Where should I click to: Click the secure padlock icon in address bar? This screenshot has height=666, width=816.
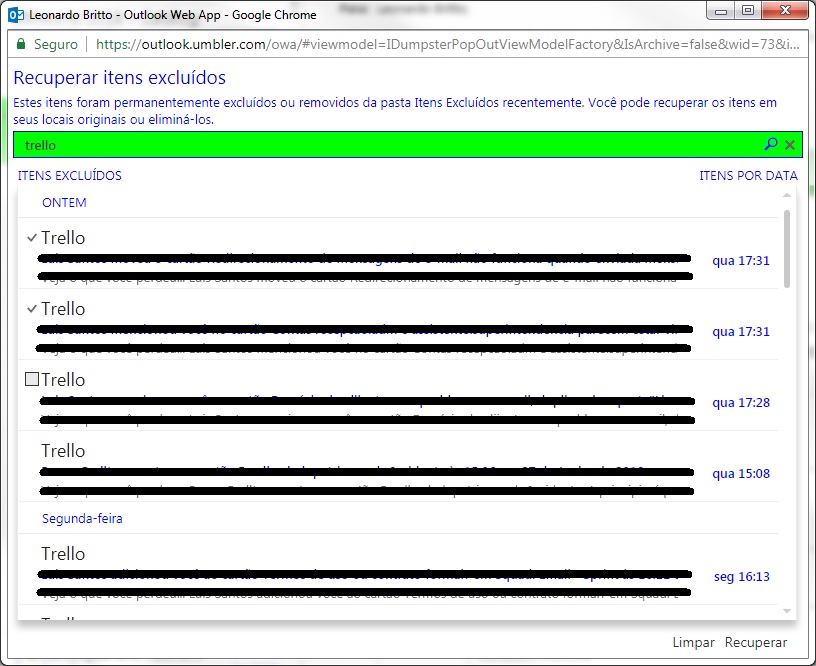(x=21, y=45)
